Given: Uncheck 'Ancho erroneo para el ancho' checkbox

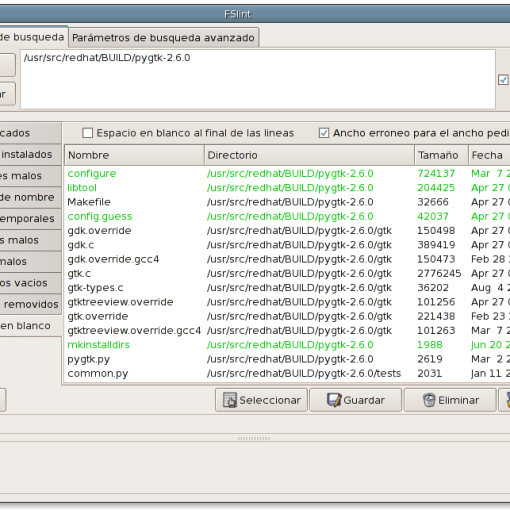Looking at the screenshot, I should click(x=324, y=133).
